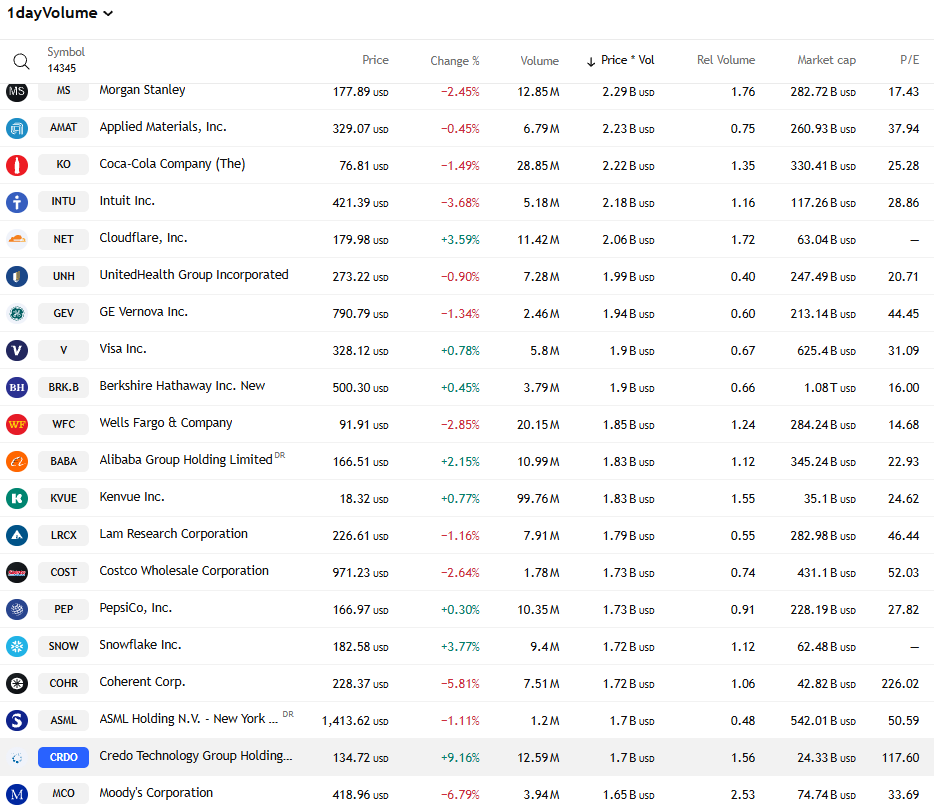Image resolution: width=934 pixels, height=807 pixels.
Task: Click the GE Vernova logo icon
Action: [x=17, y=313]
